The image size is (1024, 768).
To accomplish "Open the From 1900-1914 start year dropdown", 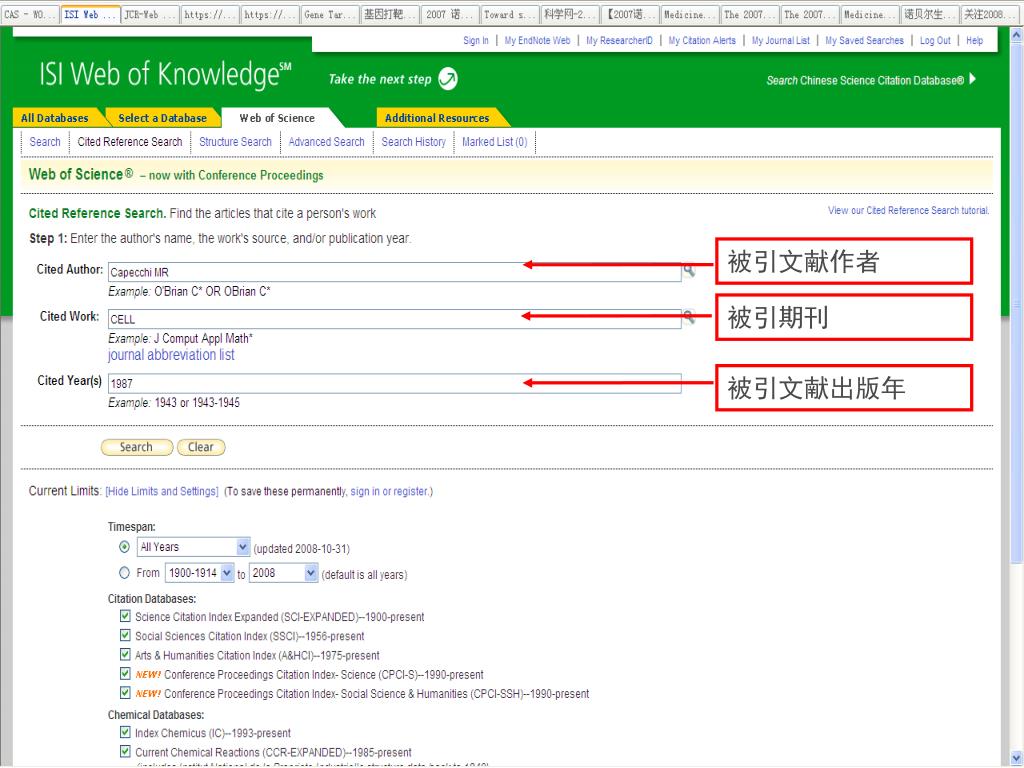I will pyautogui.click(x=199, y=573).
